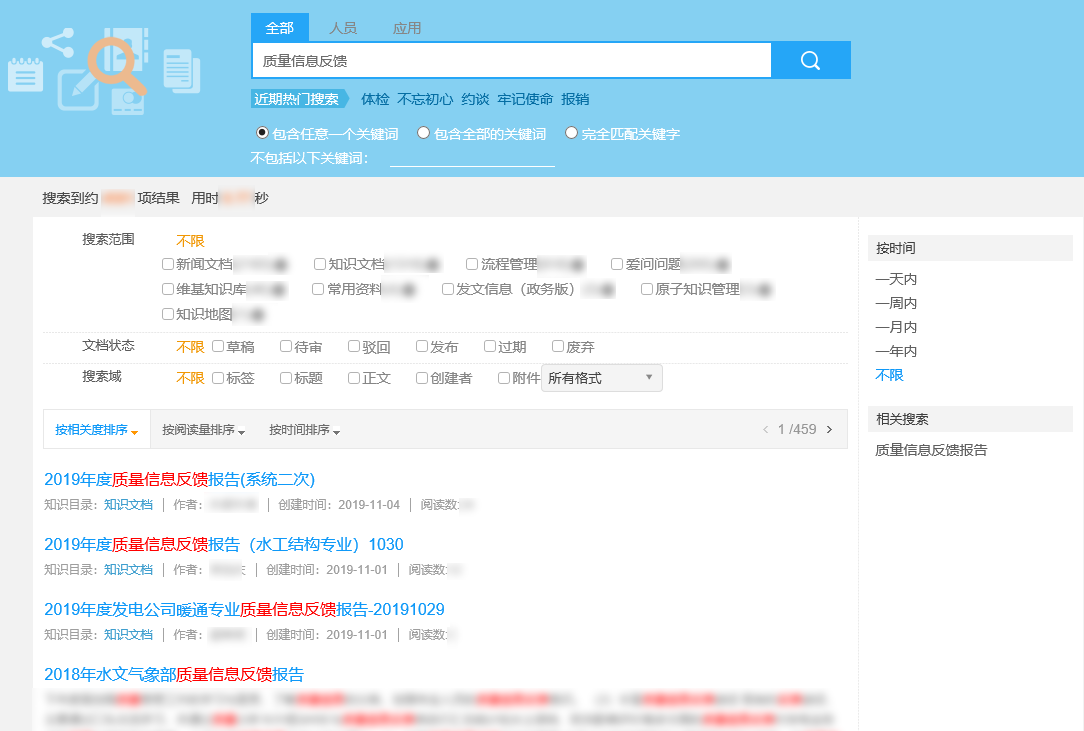Click the search box containing 质量信息反馈

tap(512, 61)
